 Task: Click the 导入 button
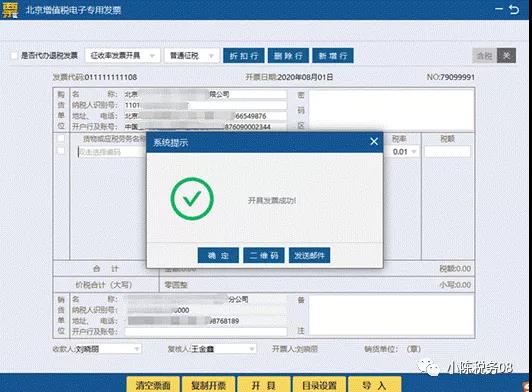[374, 385]
